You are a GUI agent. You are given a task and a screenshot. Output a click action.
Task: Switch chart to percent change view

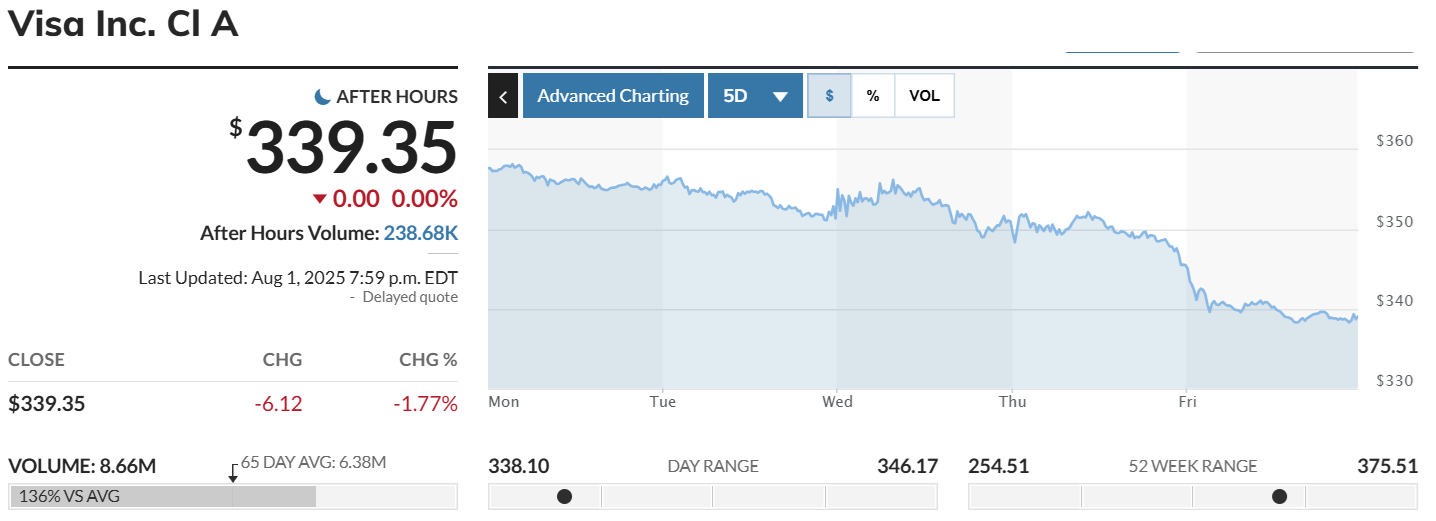[873, 96]
